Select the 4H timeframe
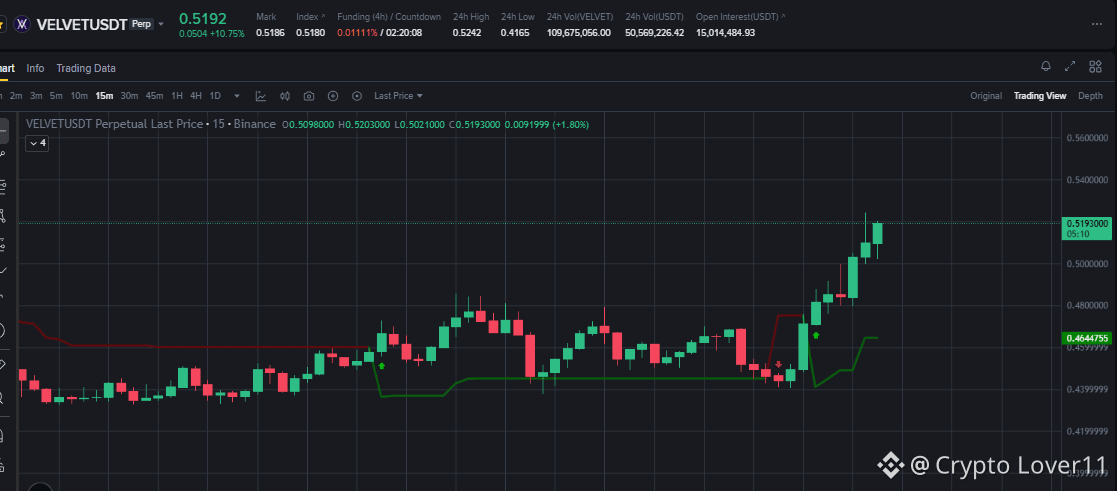Image resolution: width=1117 pixels, height=491 pixels. tap(196, 95)
